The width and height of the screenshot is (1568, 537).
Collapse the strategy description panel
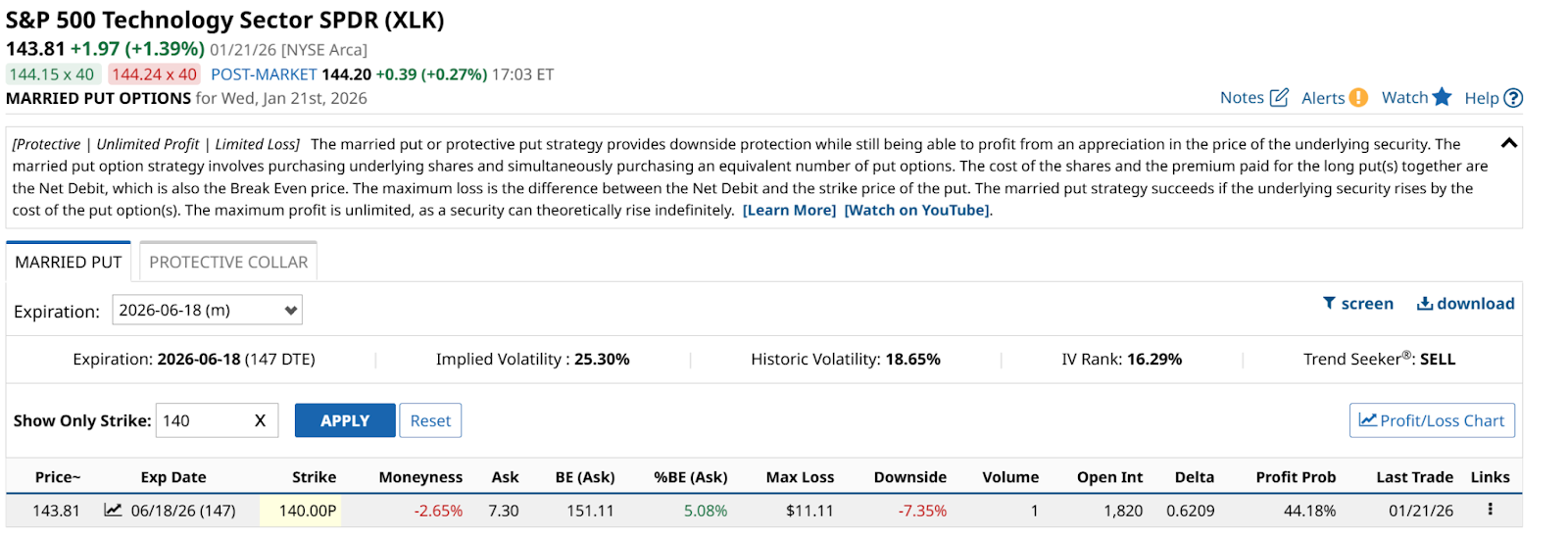1509,143
